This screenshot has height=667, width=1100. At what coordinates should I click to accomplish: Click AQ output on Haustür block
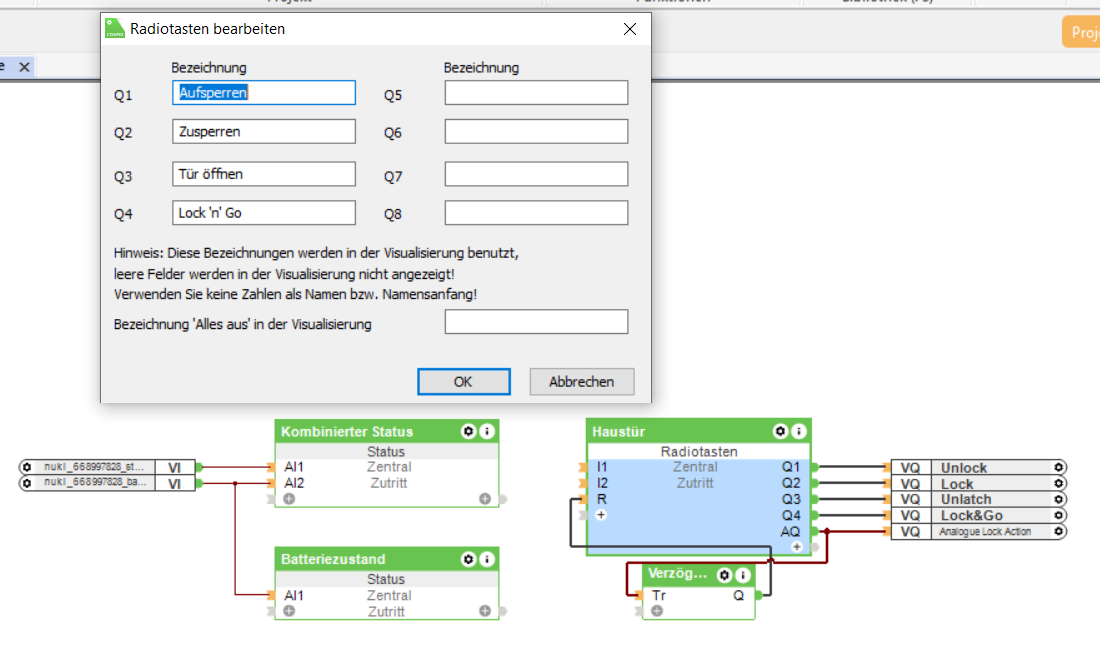791,532
